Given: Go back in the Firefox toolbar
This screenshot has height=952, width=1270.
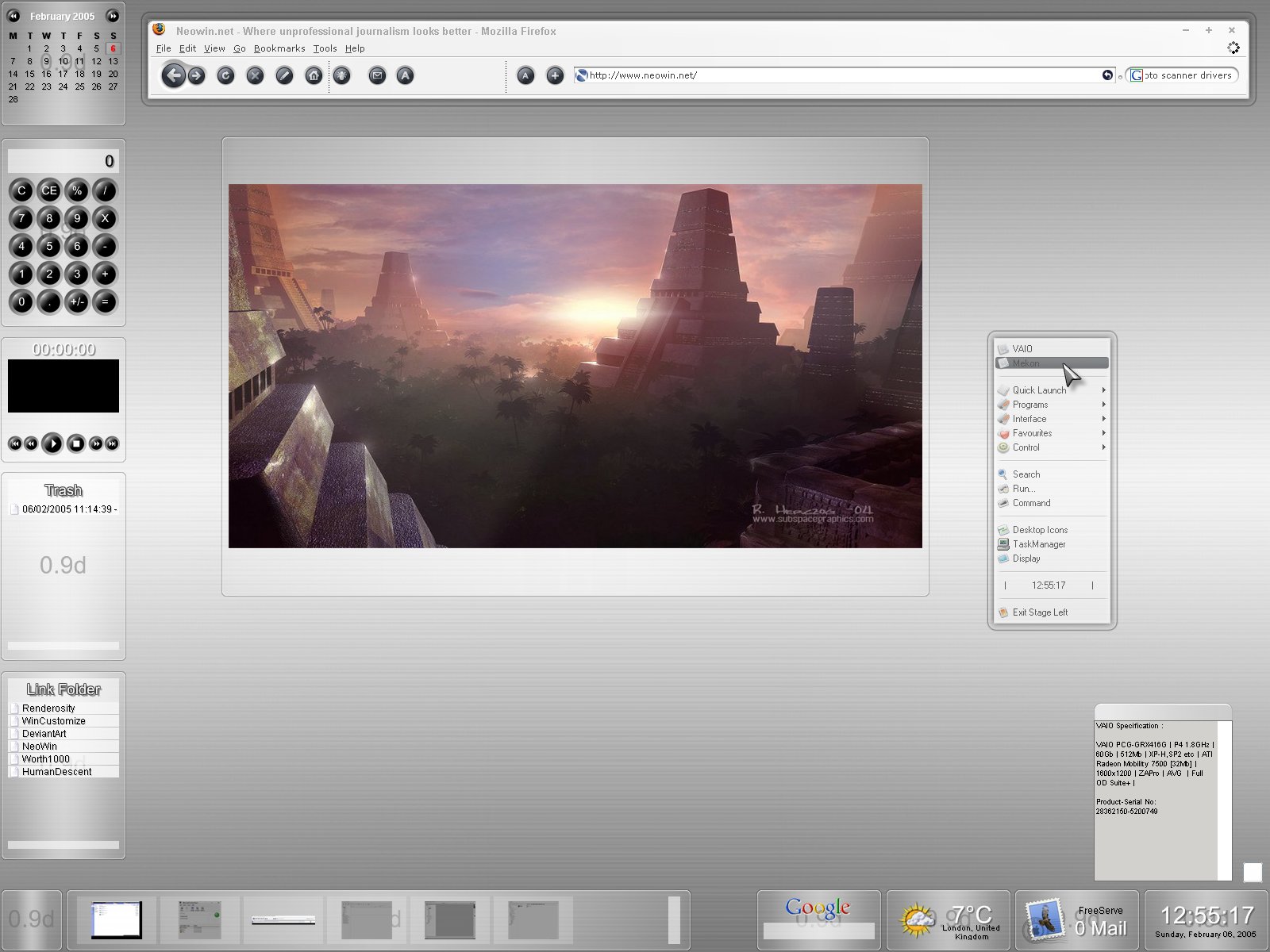Looking at the screenshot, I should pyautogui.click(x=173, y=75).
